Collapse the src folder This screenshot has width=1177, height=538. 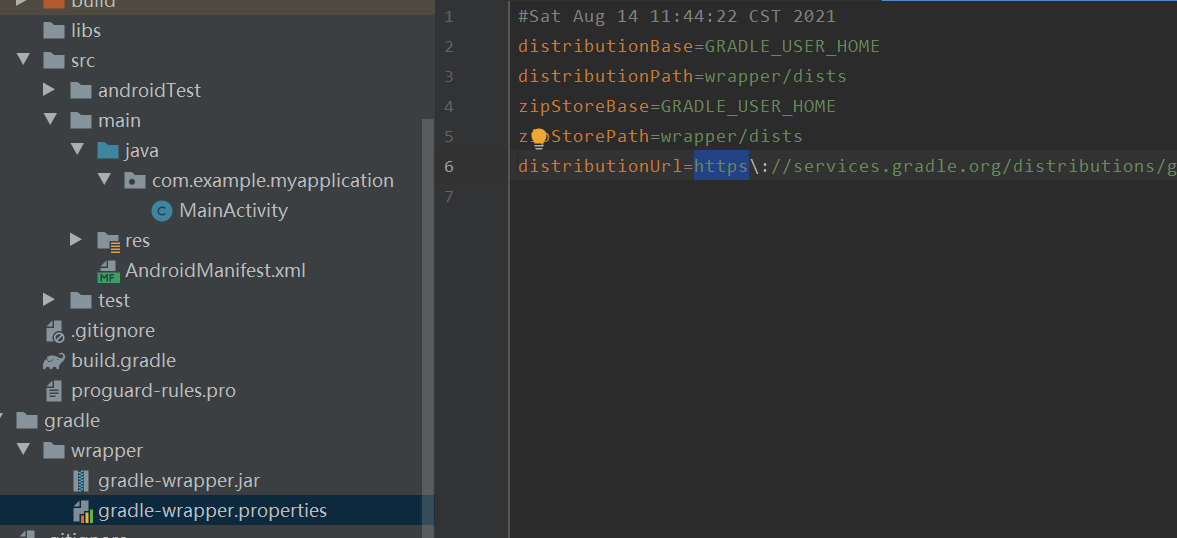(x=23, y=61)
